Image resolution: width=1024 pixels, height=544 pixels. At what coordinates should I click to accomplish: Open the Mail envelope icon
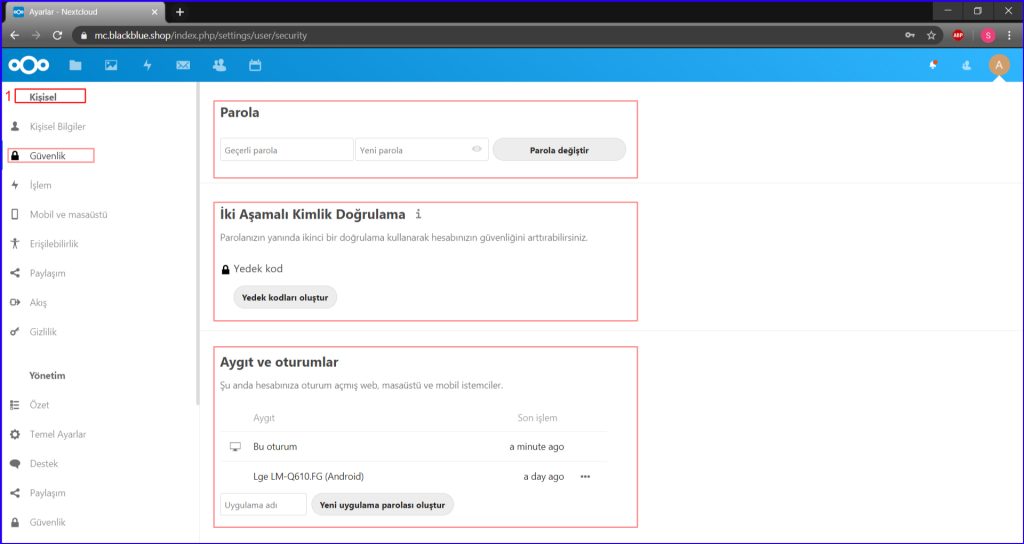(x=184, y=65)
